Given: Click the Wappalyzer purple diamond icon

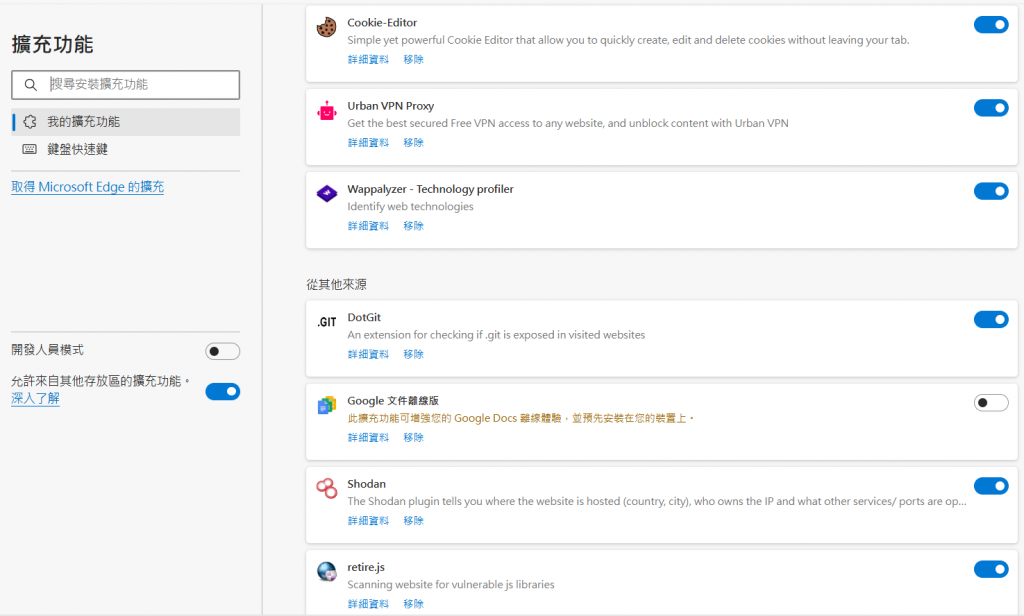Looking at the screenshot, I should (327, 193).
